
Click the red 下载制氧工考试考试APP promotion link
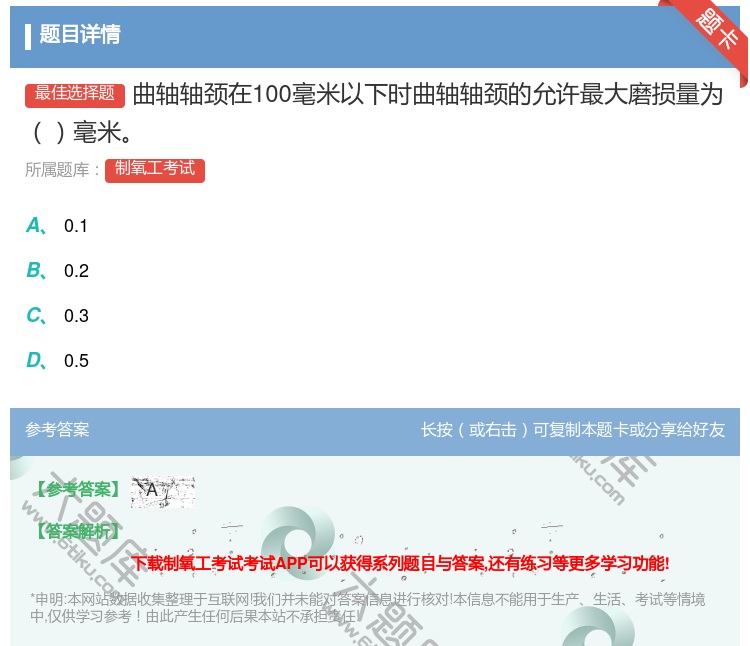(x=400, y=563)
